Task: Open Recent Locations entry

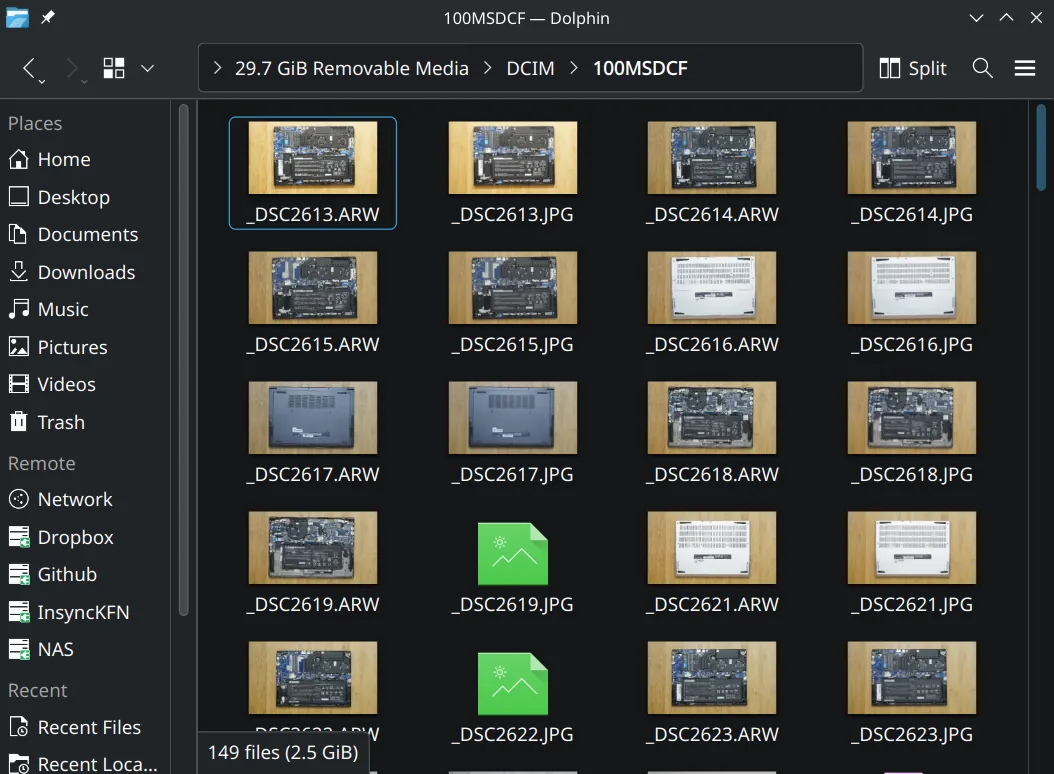Action: coord(85,764)
